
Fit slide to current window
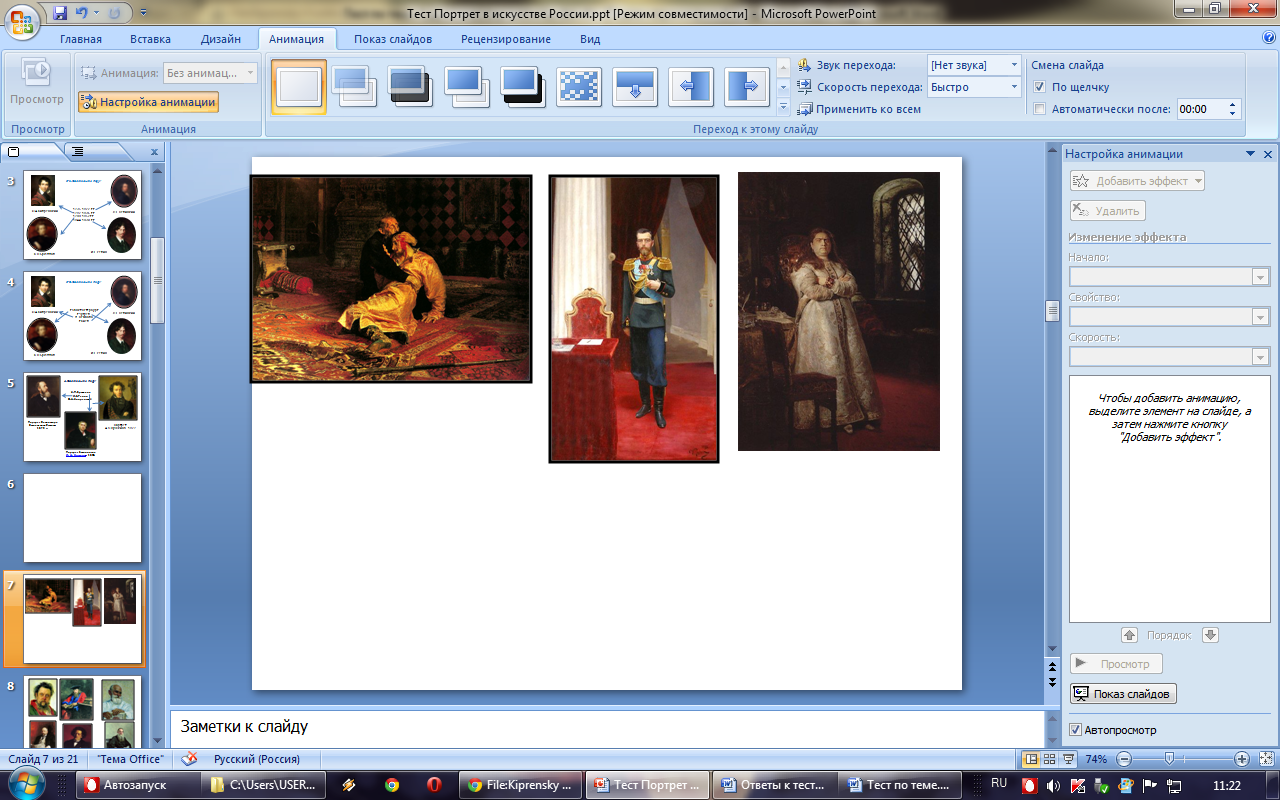point(1265,759)
